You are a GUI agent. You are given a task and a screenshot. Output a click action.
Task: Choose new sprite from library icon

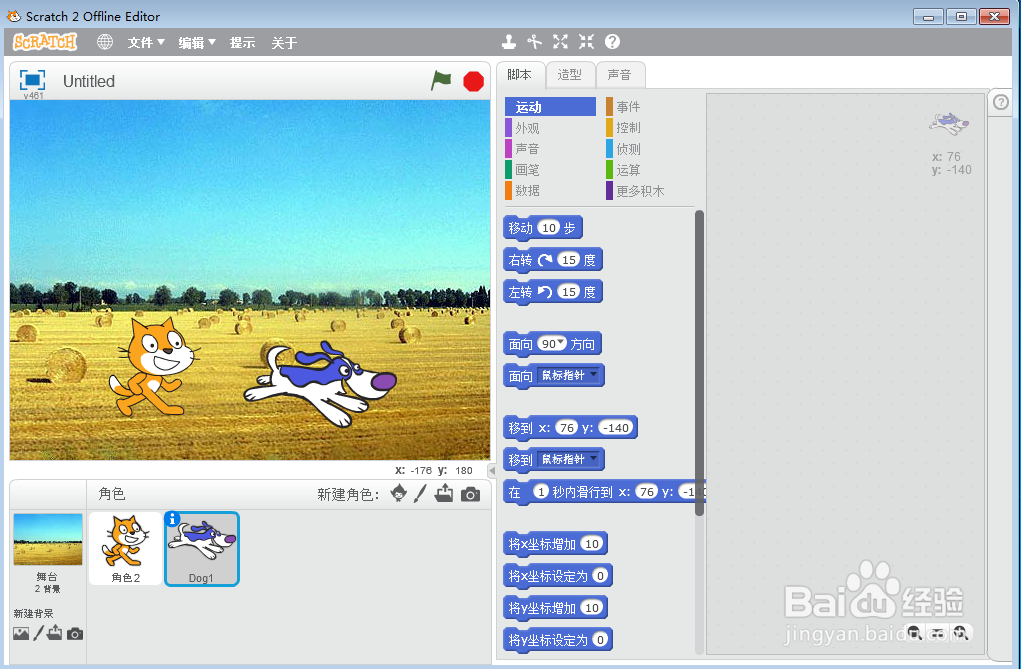tap(399, 494)
